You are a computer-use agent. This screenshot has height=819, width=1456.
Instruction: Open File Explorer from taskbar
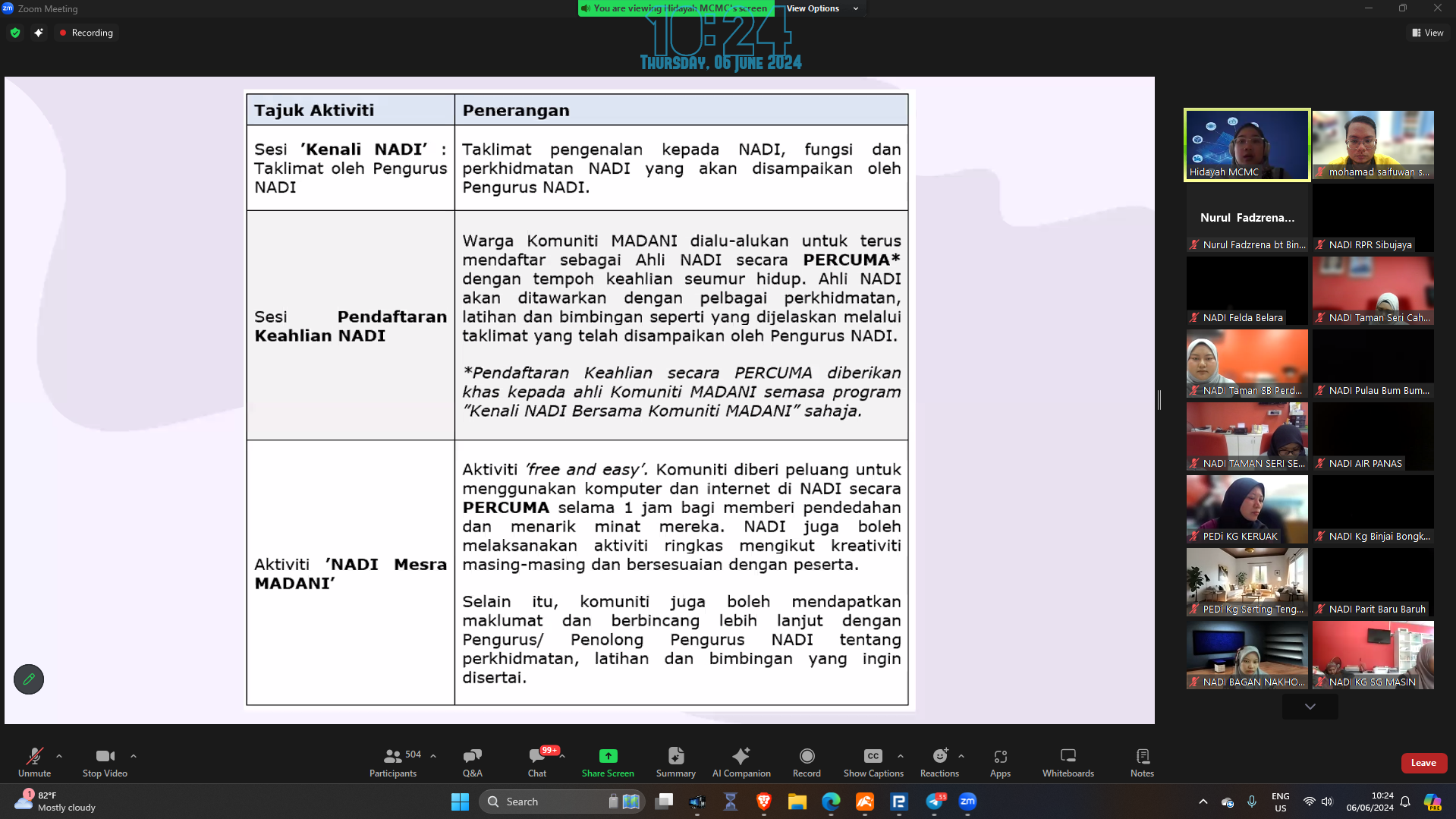click(797, 802)
